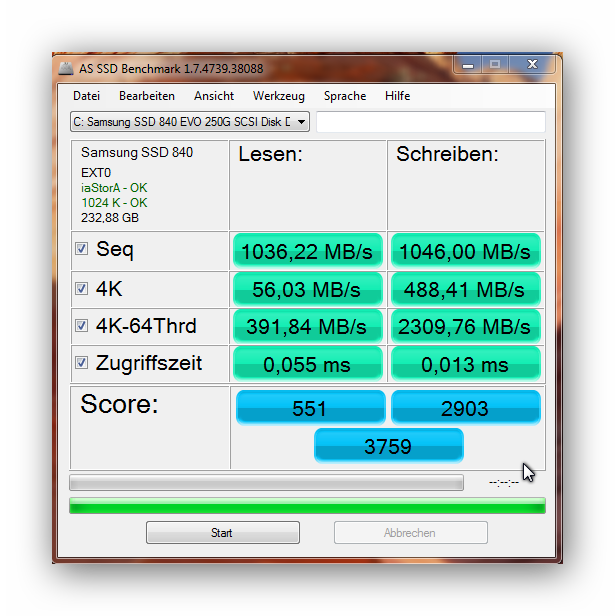Uncheck the 4K test checkbox
Viewport: 615px width, 616px height.
[81, 288]
